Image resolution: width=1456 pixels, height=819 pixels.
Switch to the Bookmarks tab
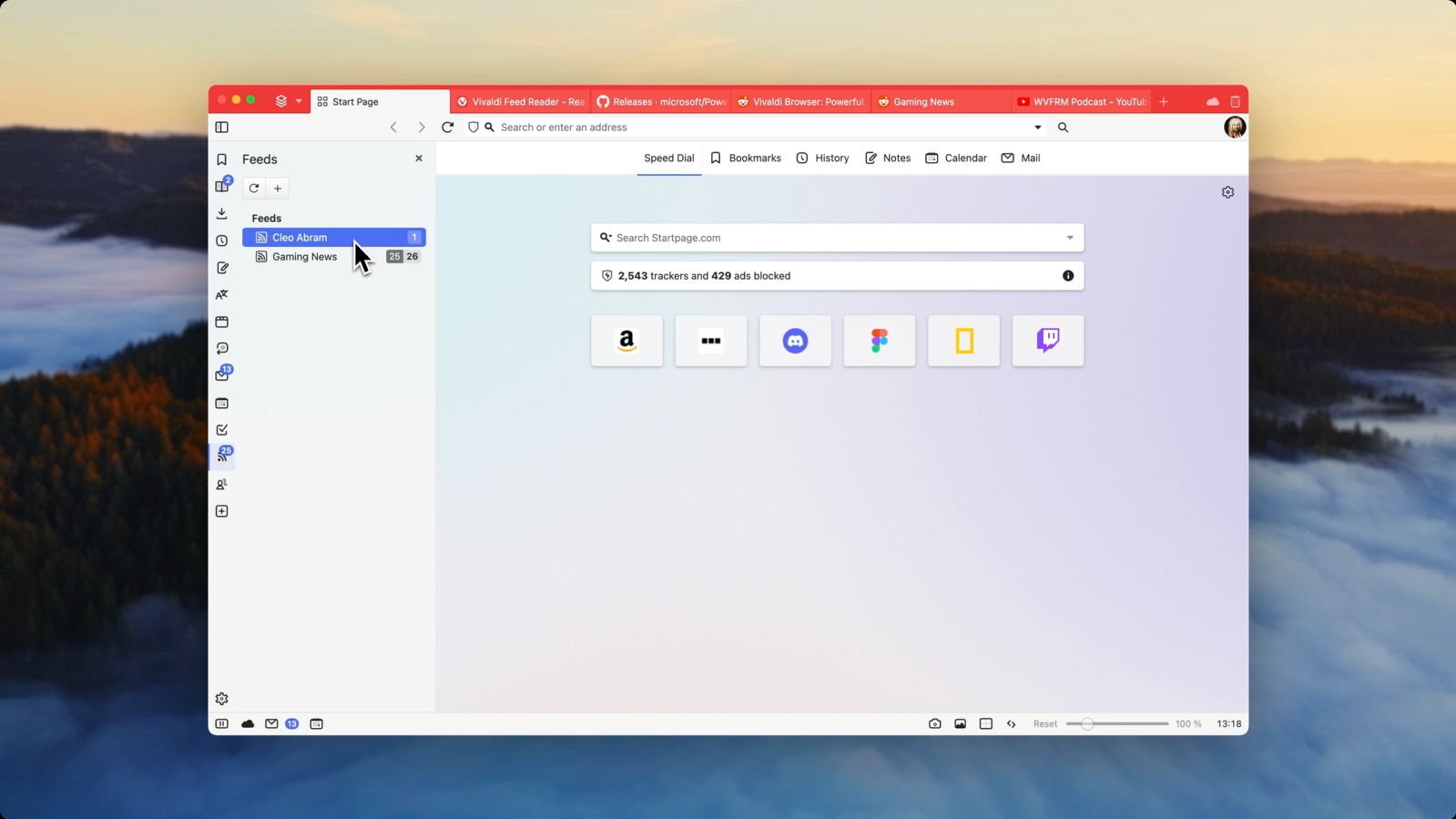(x=745, y=159)
